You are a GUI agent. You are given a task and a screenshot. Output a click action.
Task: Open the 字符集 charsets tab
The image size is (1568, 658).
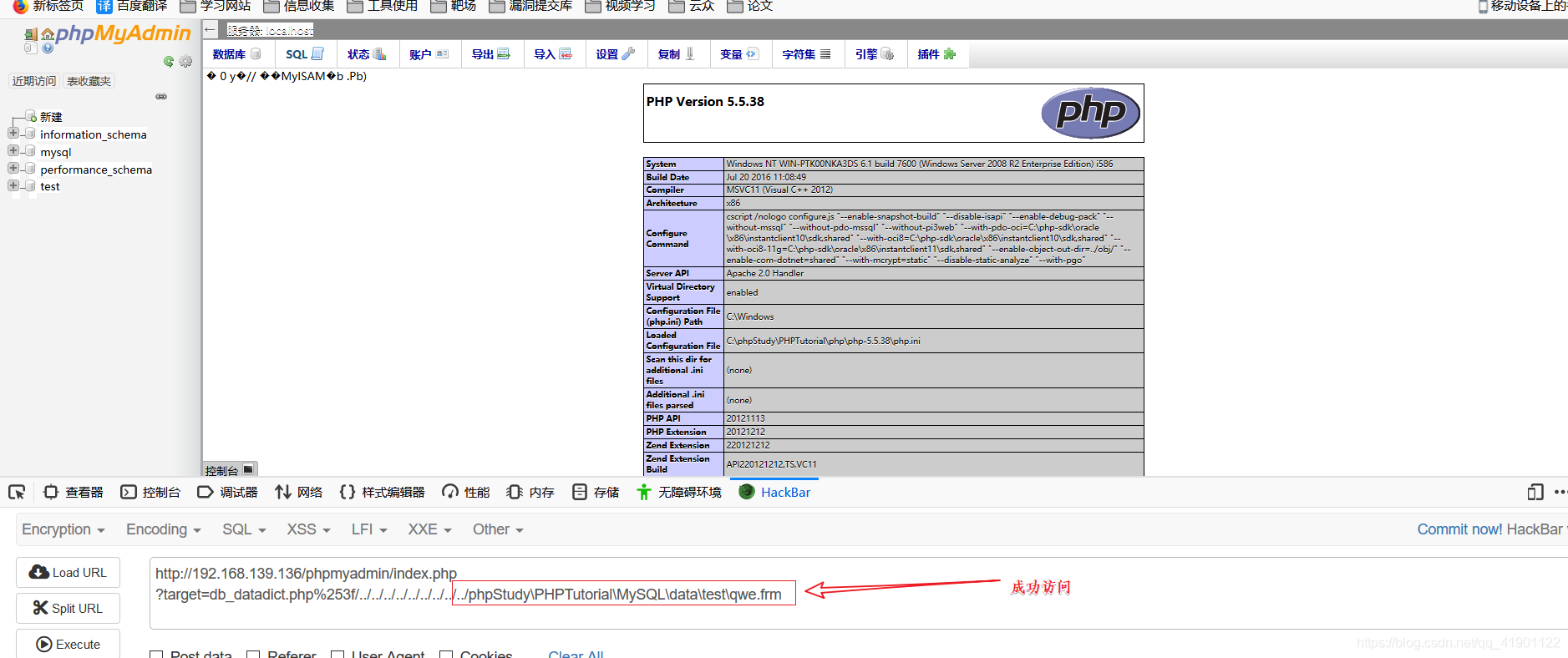(x=807, y=54)
